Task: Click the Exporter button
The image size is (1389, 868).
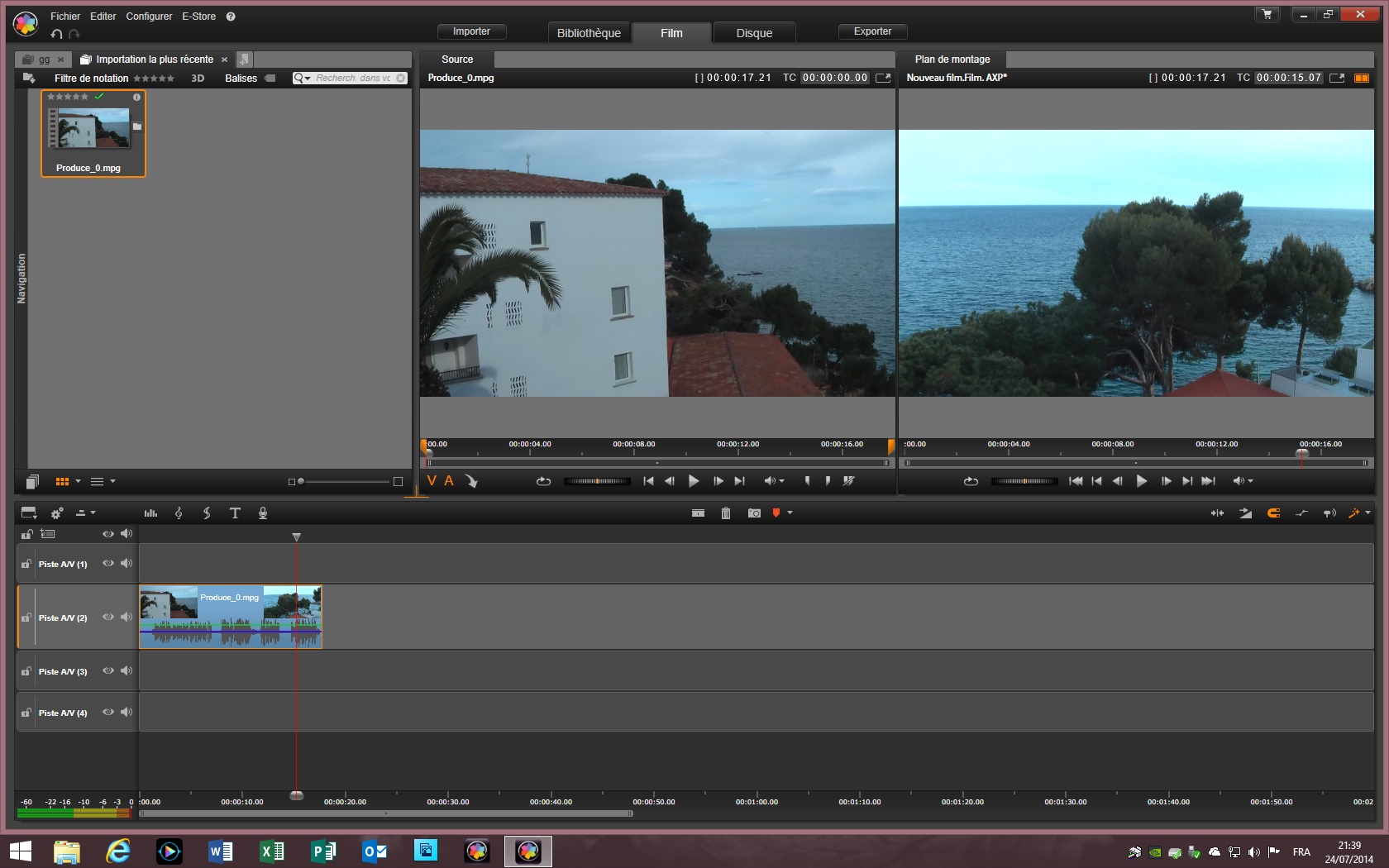Action: click(x=872, y=31)
